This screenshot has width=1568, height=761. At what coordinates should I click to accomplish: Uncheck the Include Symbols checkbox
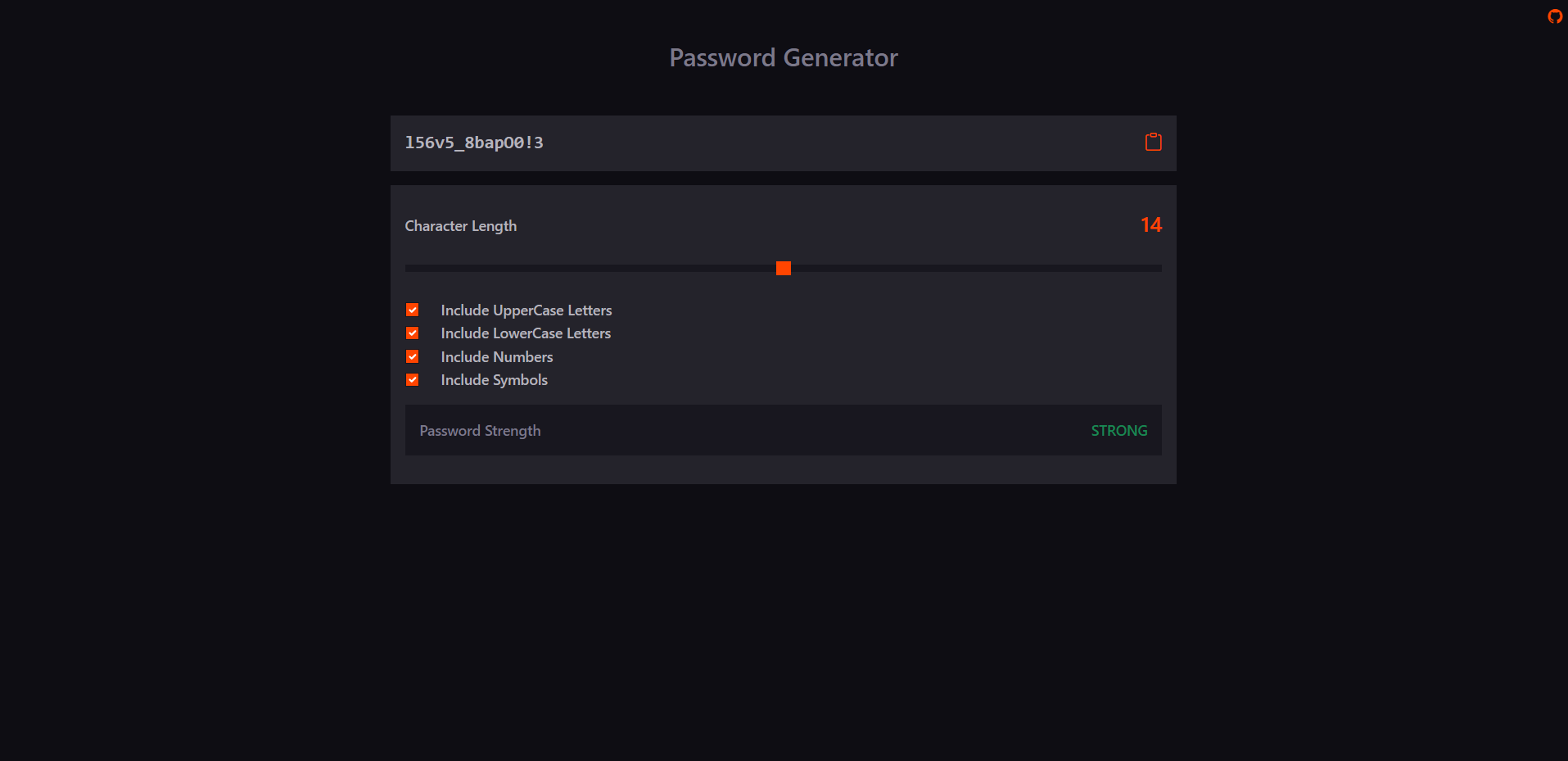click(412, 379)
